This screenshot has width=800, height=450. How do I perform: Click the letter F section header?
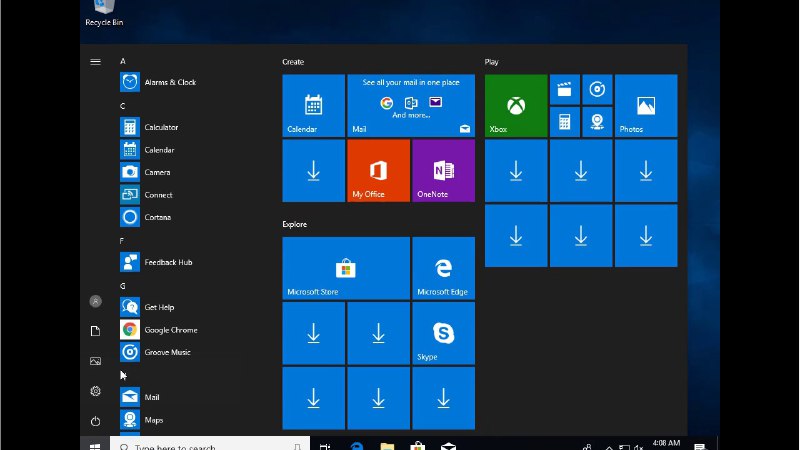122,241
